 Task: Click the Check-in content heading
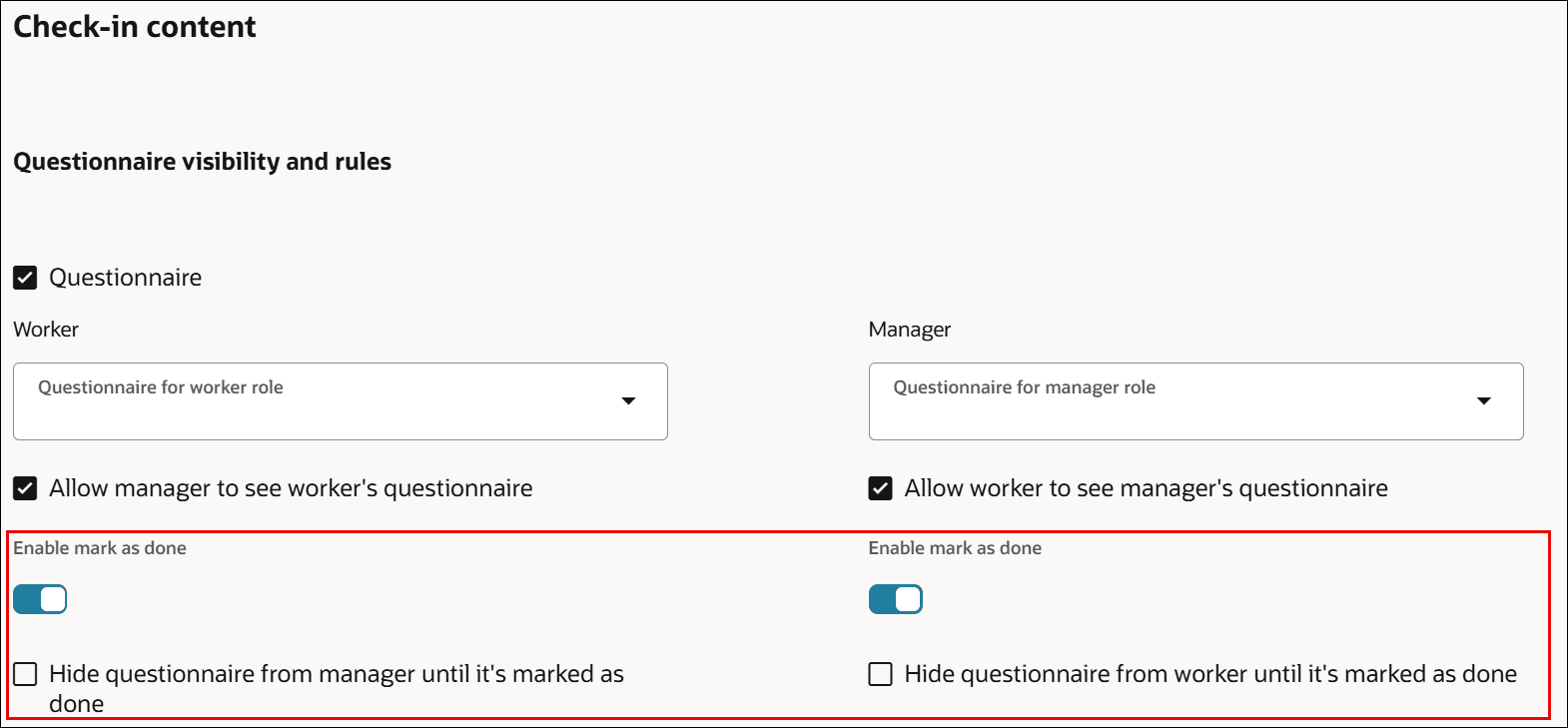(135, 27)
